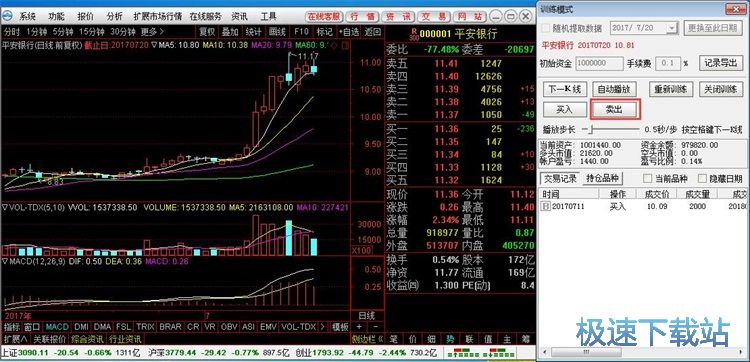This screenshot has width=750, height=362.
Task: Expand the triangle menu before MA5 indicator
Action: coord(154,46)
